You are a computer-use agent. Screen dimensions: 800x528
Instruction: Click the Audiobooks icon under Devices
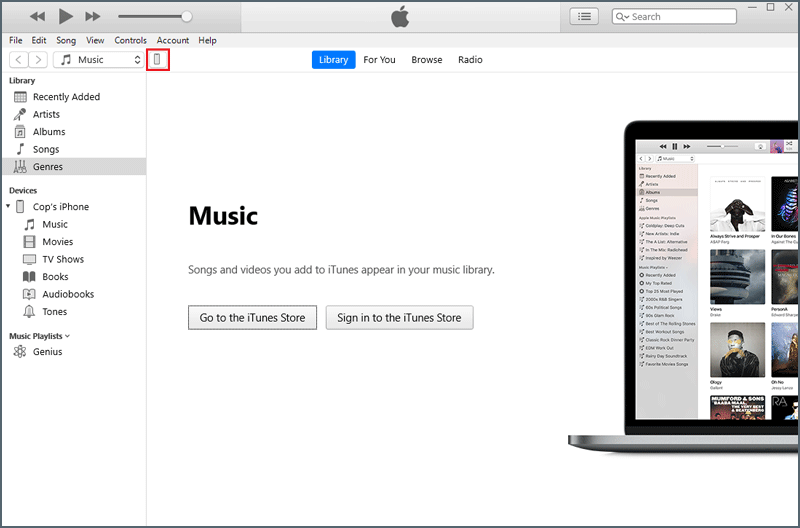(x=30, y=294)
